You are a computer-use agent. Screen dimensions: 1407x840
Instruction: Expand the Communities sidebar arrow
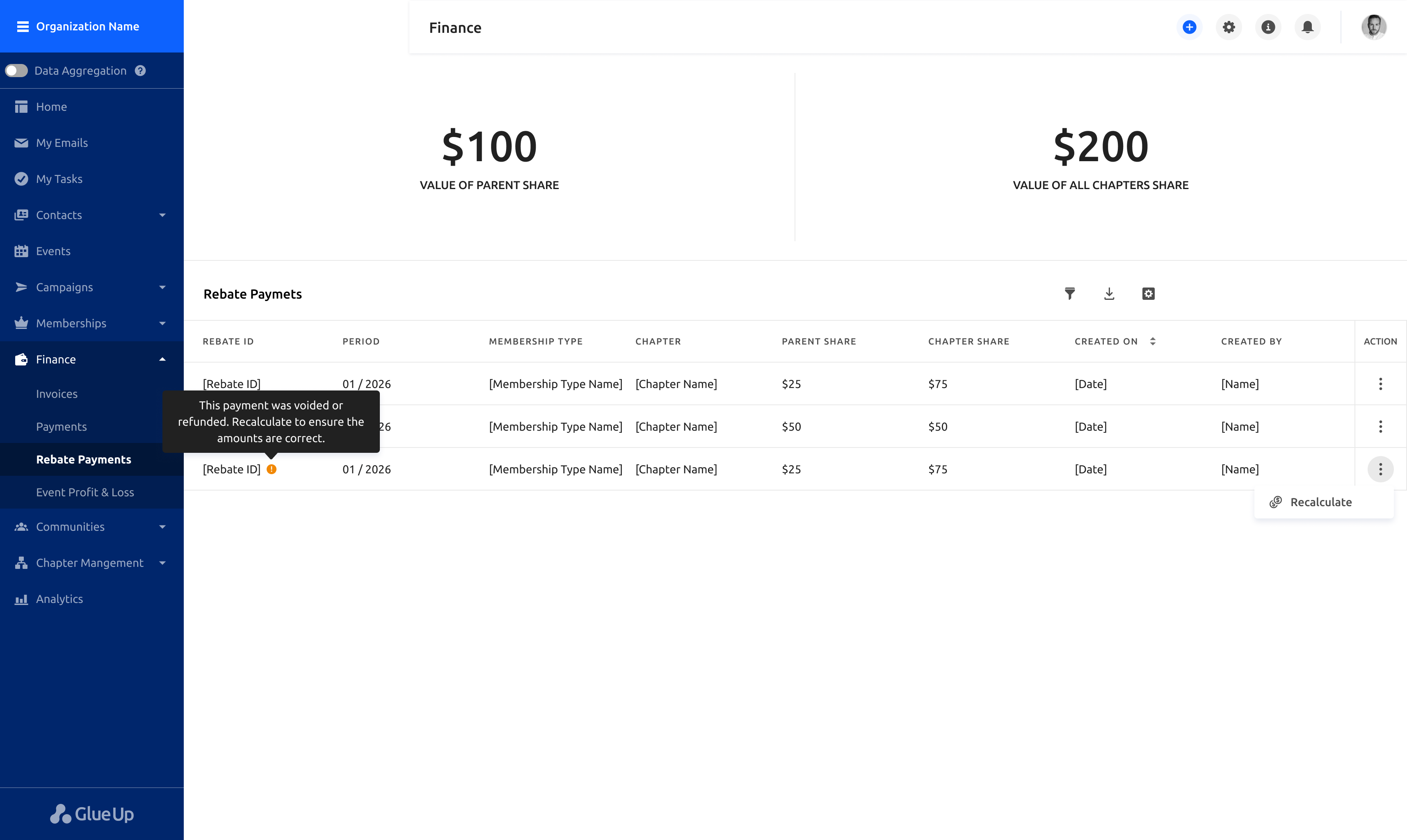(x=162, y=527)
